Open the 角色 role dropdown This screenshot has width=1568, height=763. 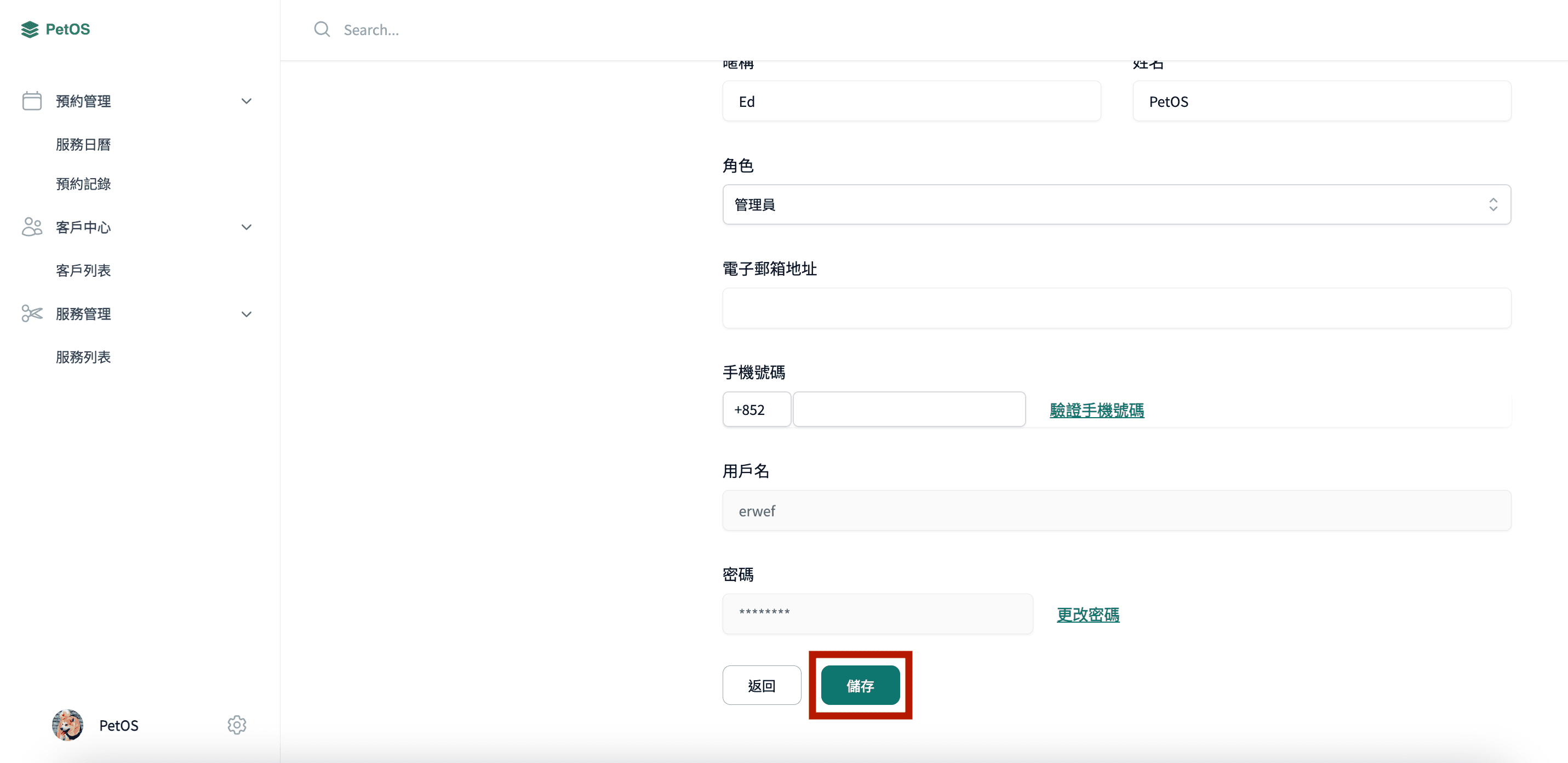(x=1117, y=204)
